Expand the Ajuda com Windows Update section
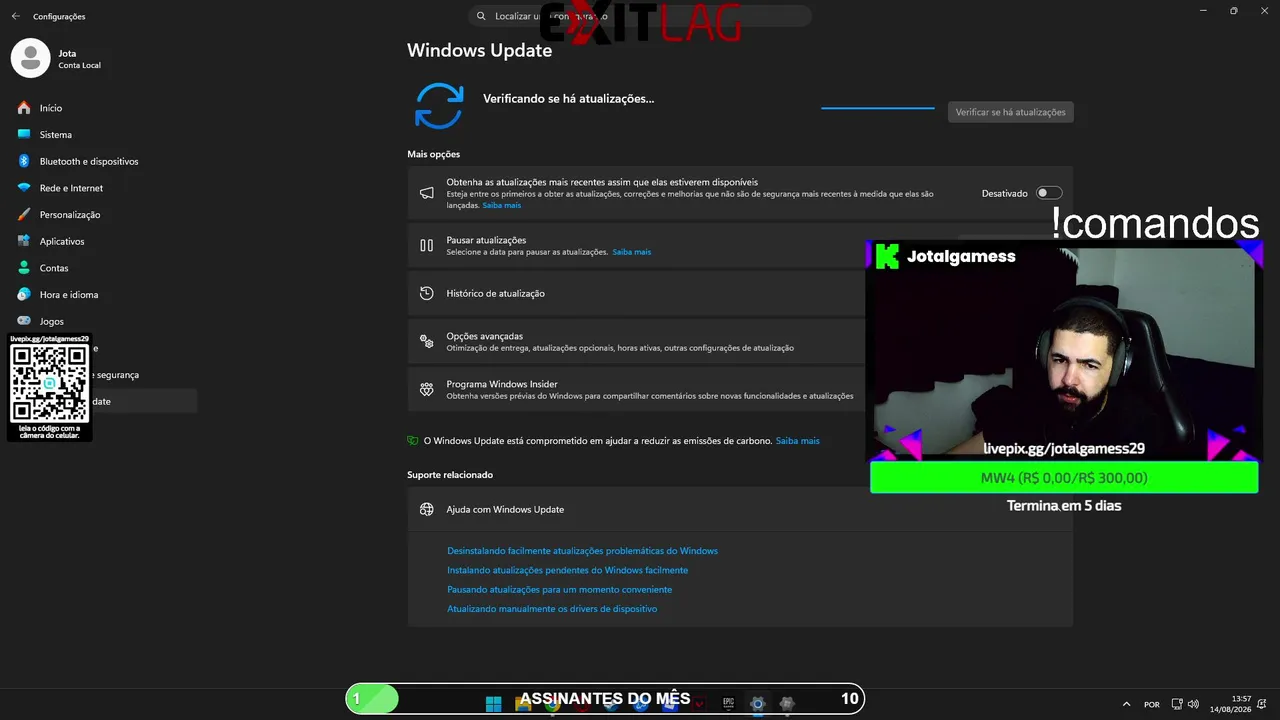The width and height of the screenshot is (1280, 720). [740, 509]
